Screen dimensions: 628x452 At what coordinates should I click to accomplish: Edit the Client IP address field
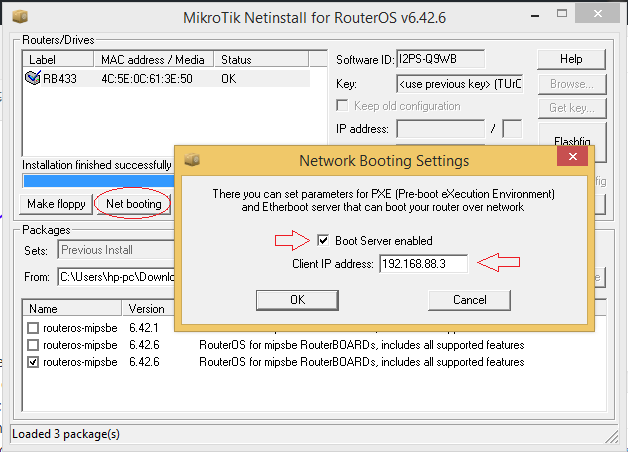[x=423, y=264]
